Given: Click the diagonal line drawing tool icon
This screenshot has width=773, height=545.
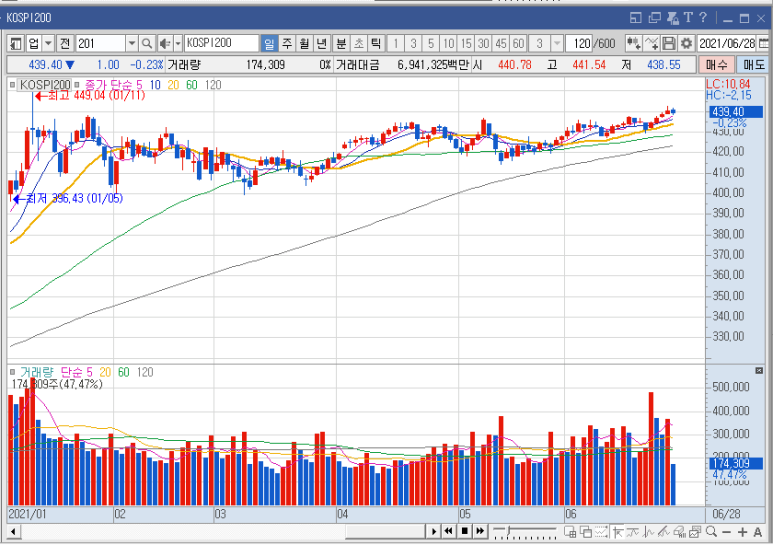Looking at the screenshot, I should click(x=664, y=532).
